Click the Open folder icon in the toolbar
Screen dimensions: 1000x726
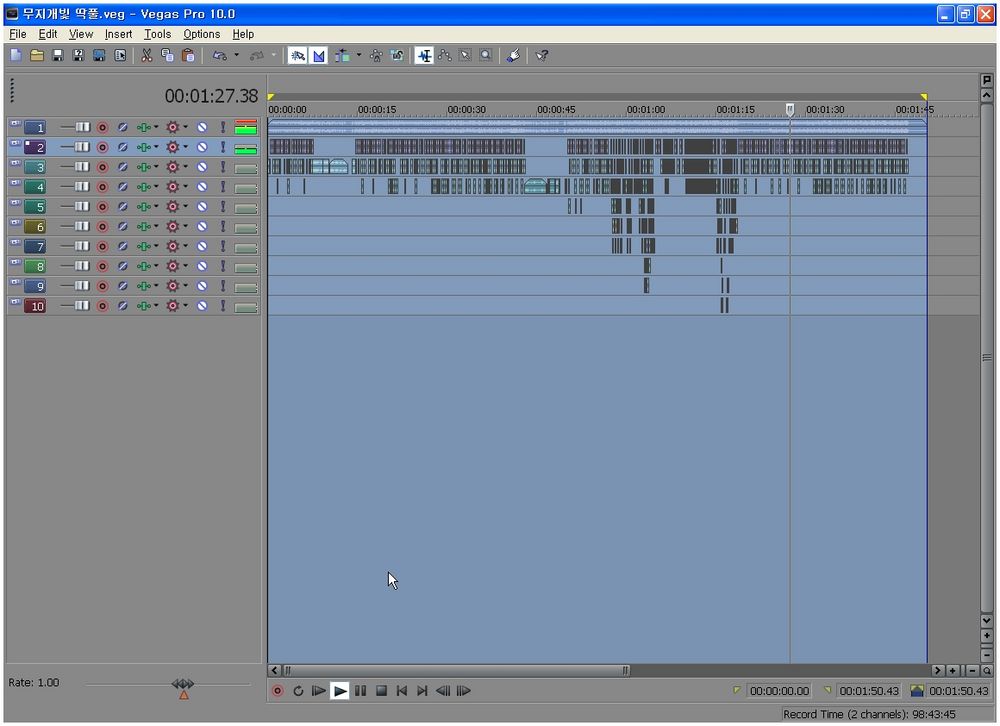pyautogui.click(x=37, y=56)
